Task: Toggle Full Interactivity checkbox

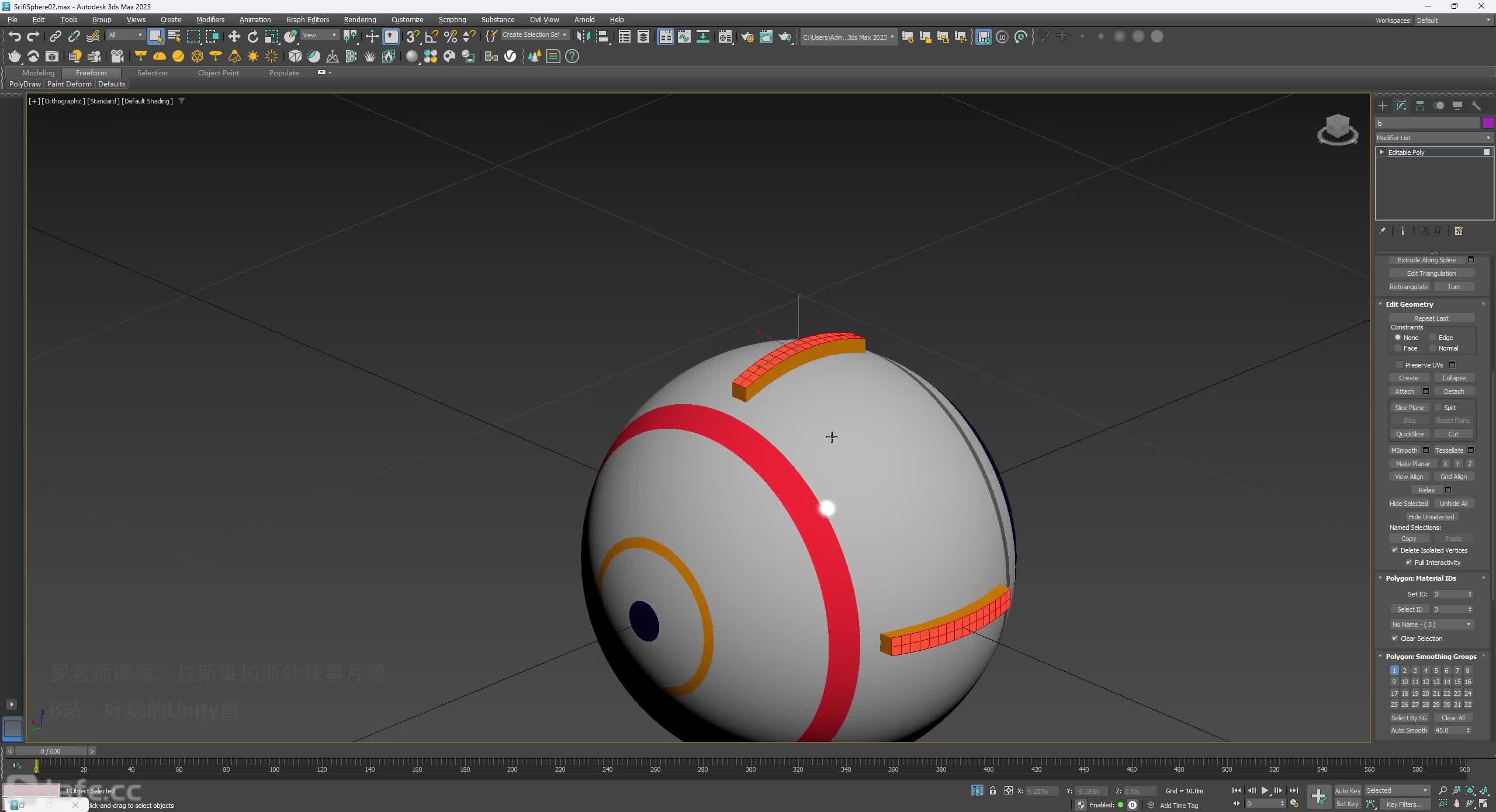Action: [1409, 563]
